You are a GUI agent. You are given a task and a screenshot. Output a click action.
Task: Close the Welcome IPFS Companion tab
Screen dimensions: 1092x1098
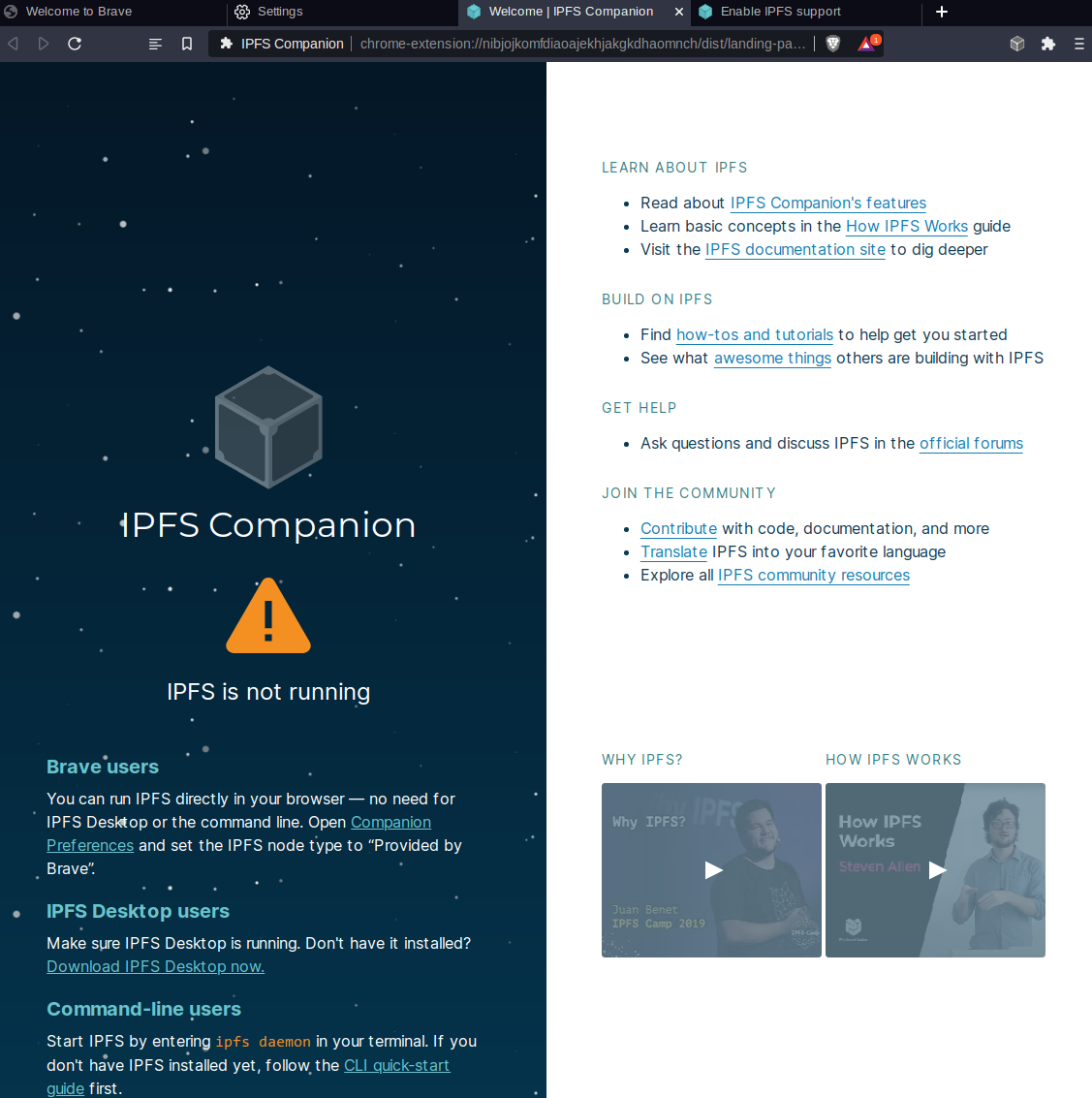click(679, 12)
